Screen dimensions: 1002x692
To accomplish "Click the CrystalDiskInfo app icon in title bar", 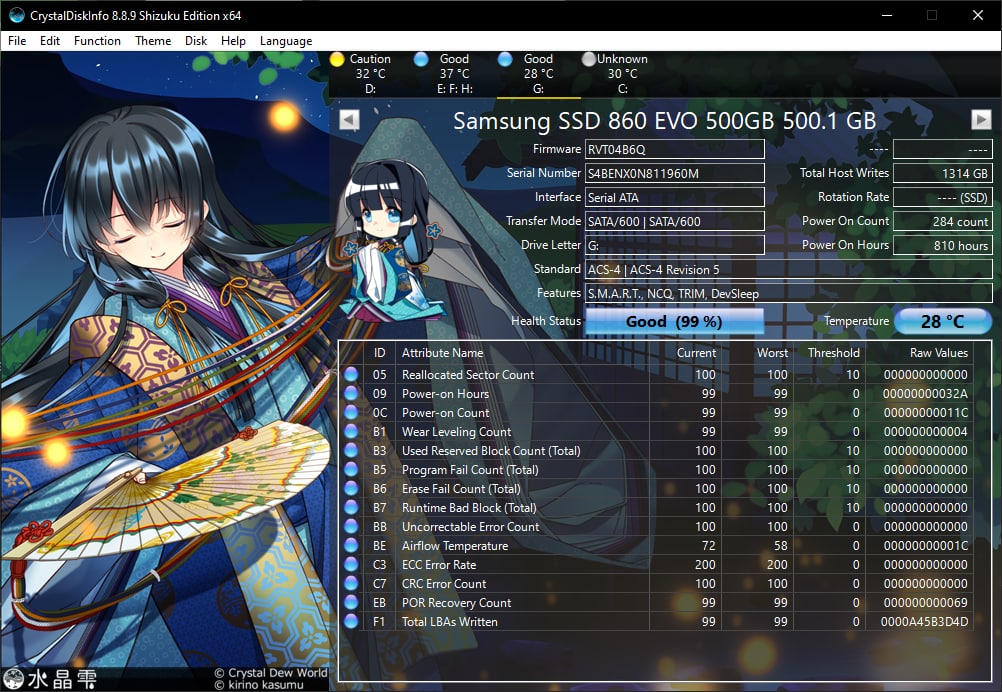I will click(x=16, y=15).
